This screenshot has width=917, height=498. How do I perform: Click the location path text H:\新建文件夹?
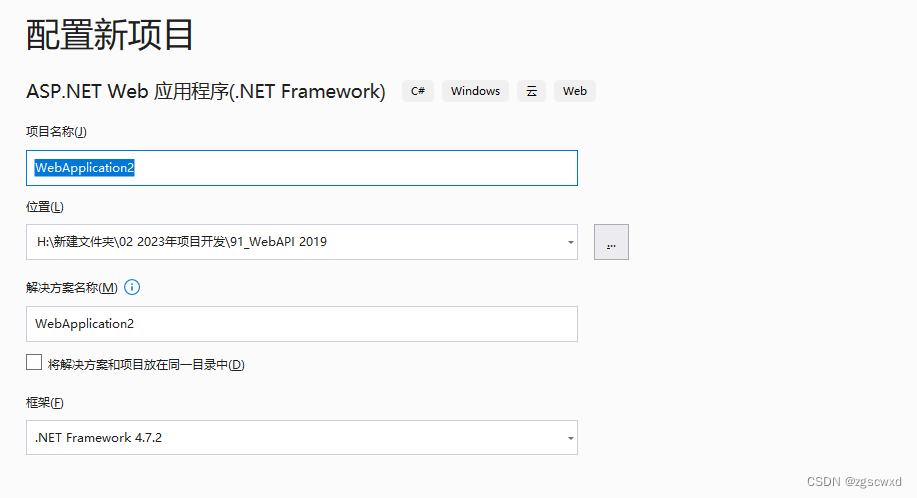pos(180,242)
